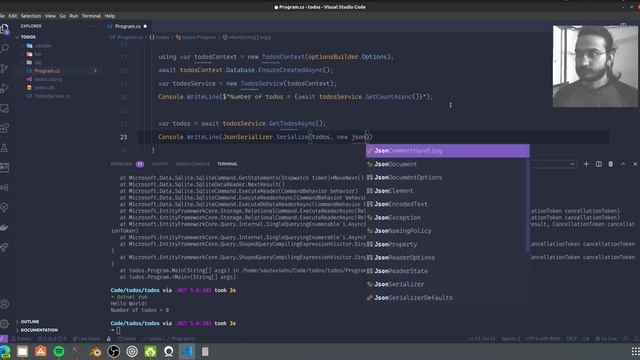Open the files manager in taskbar

22,351
